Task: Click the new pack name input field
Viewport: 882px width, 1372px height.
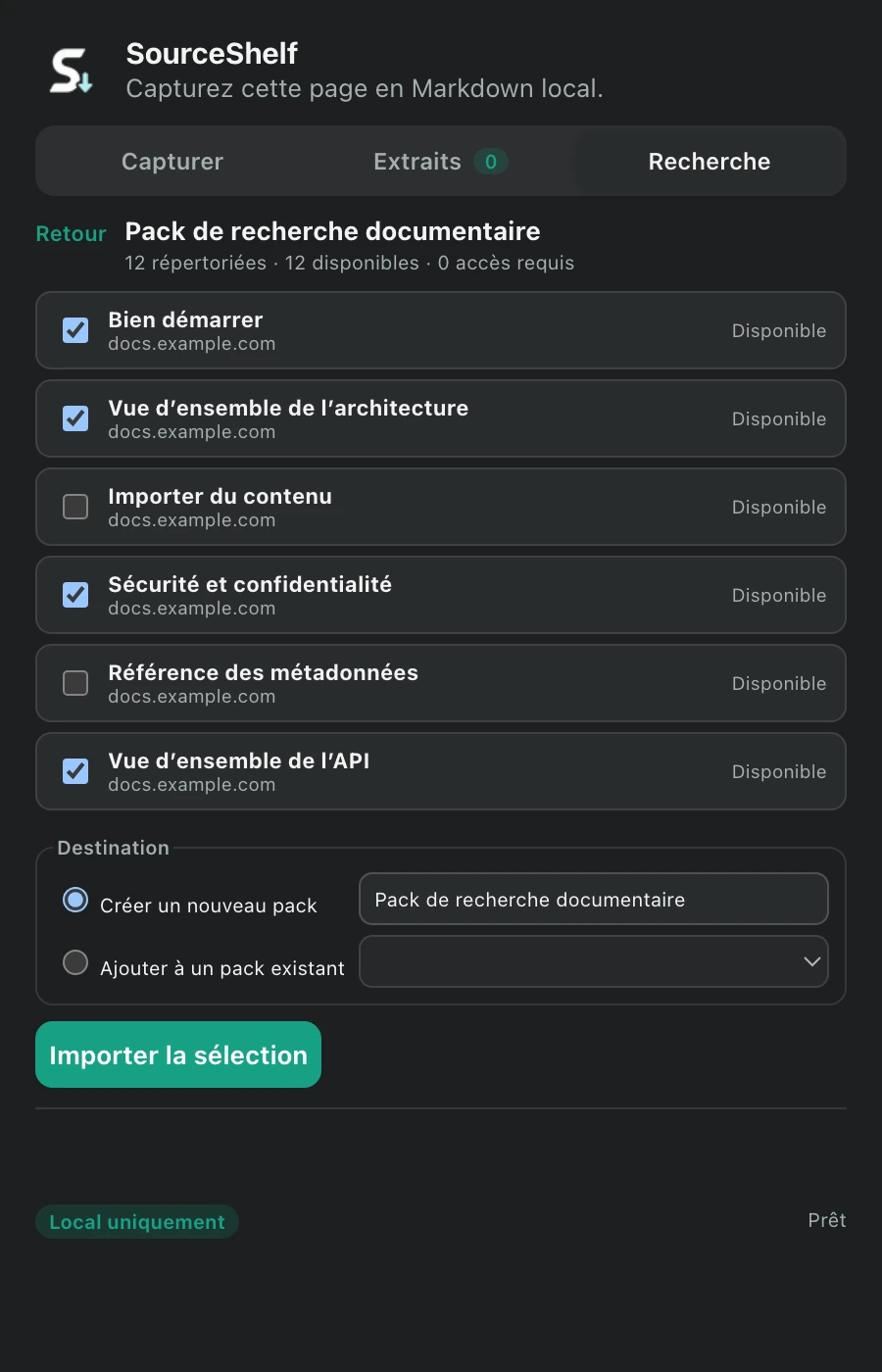Action: [x=594, y=899]
